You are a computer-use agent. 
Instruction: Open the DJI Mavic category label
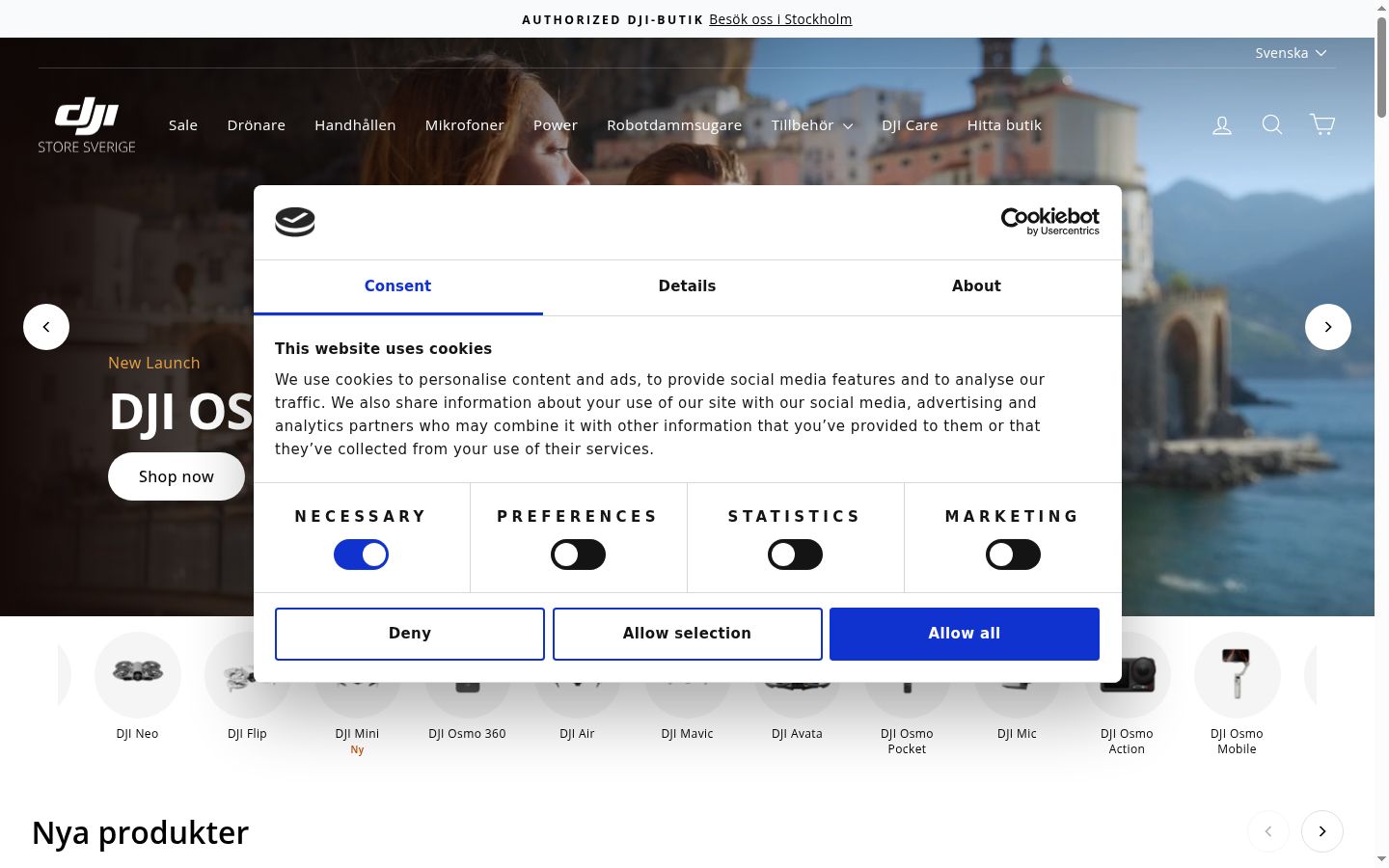[x=688, y=734]
